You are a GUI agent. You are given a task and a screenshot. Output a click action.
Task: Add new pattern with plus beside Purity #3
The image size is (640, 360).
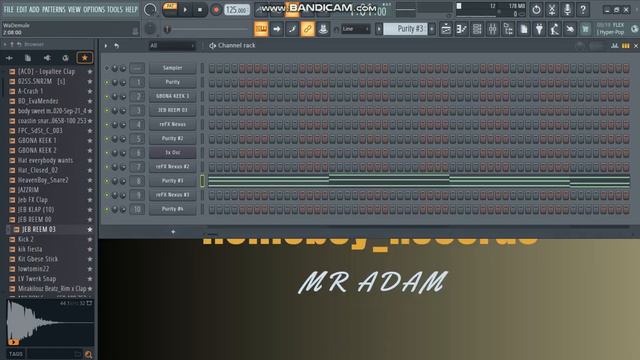[432, 29]
